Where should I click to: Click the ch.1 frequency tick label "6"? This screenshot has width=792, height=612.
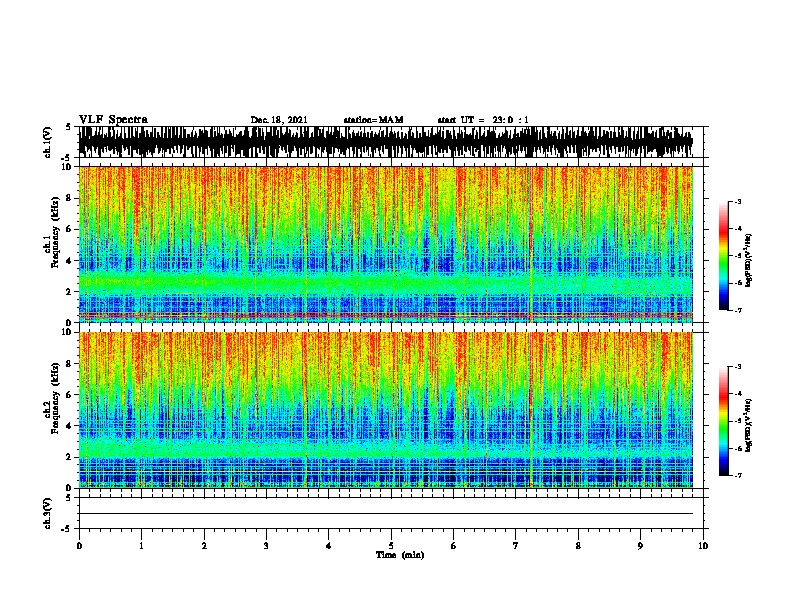point(69,230)
